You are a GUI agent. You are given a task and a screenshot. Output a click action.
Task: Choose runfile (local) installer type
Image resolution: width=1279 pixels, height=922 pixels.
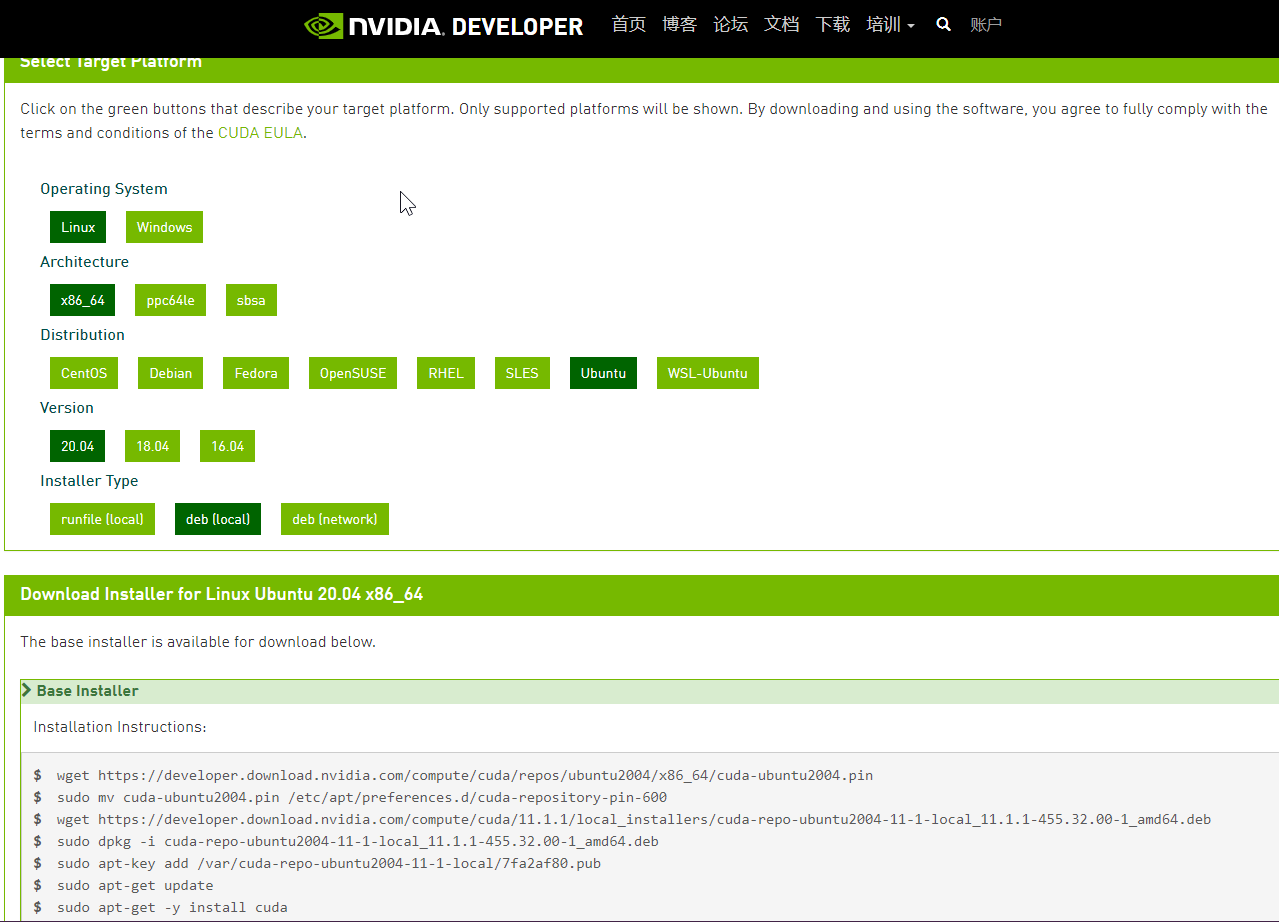coord(102,519)
